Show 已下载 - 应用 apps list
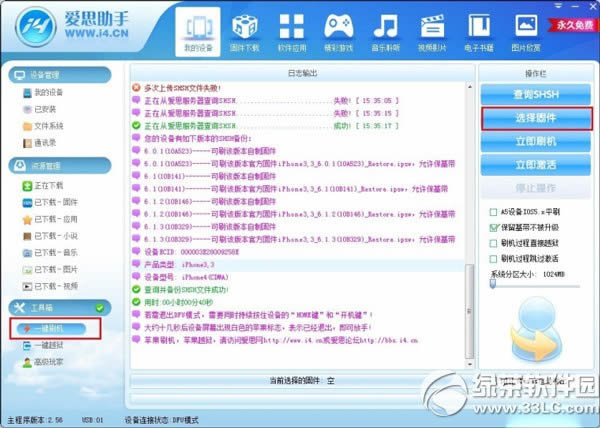Image resolution: width=600 pixels, height=428 pixels. pyautogui.click(x=50, y=219)
